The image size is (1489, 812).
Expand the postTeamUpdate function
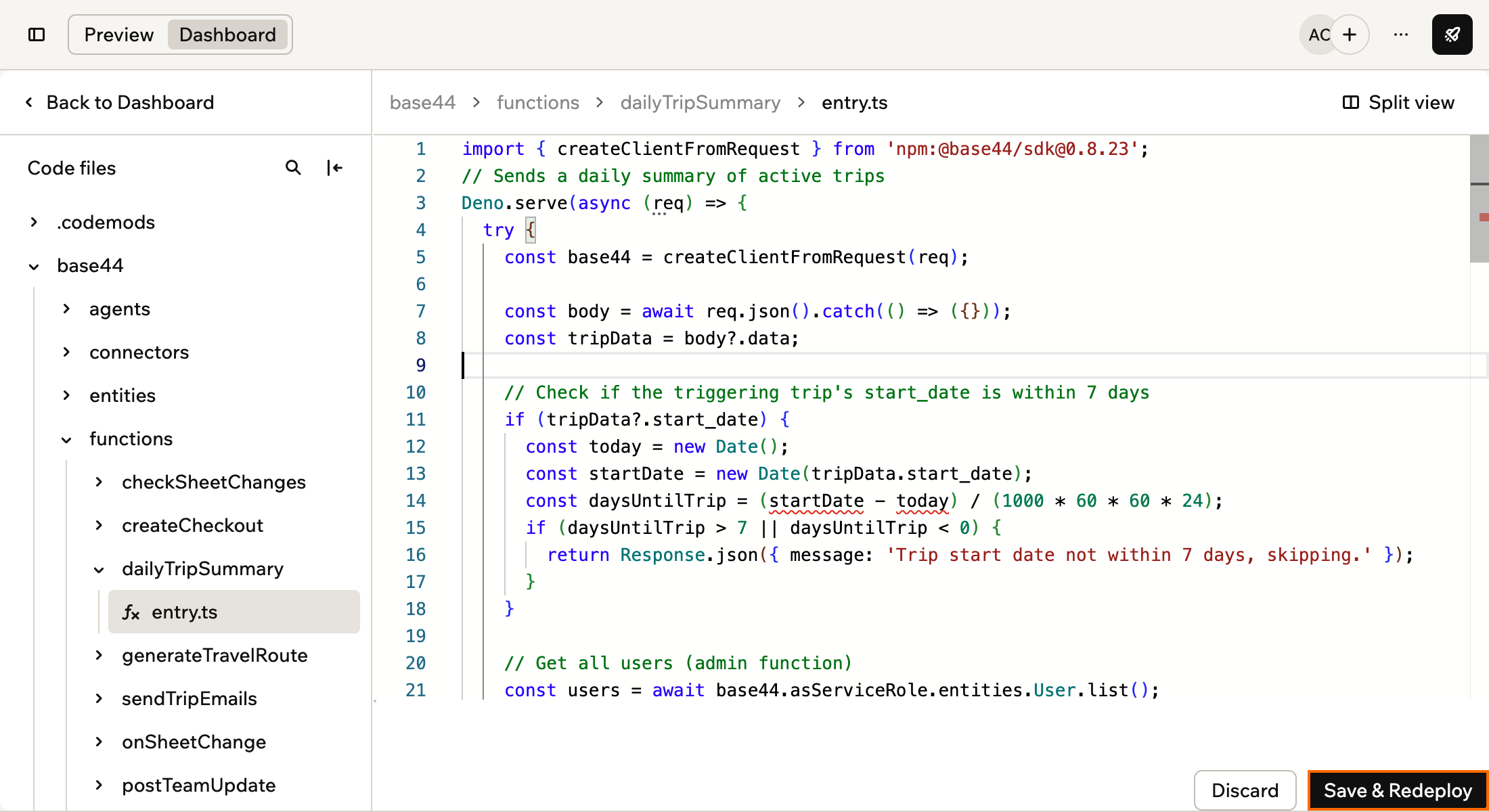click(x=99, y=785)
